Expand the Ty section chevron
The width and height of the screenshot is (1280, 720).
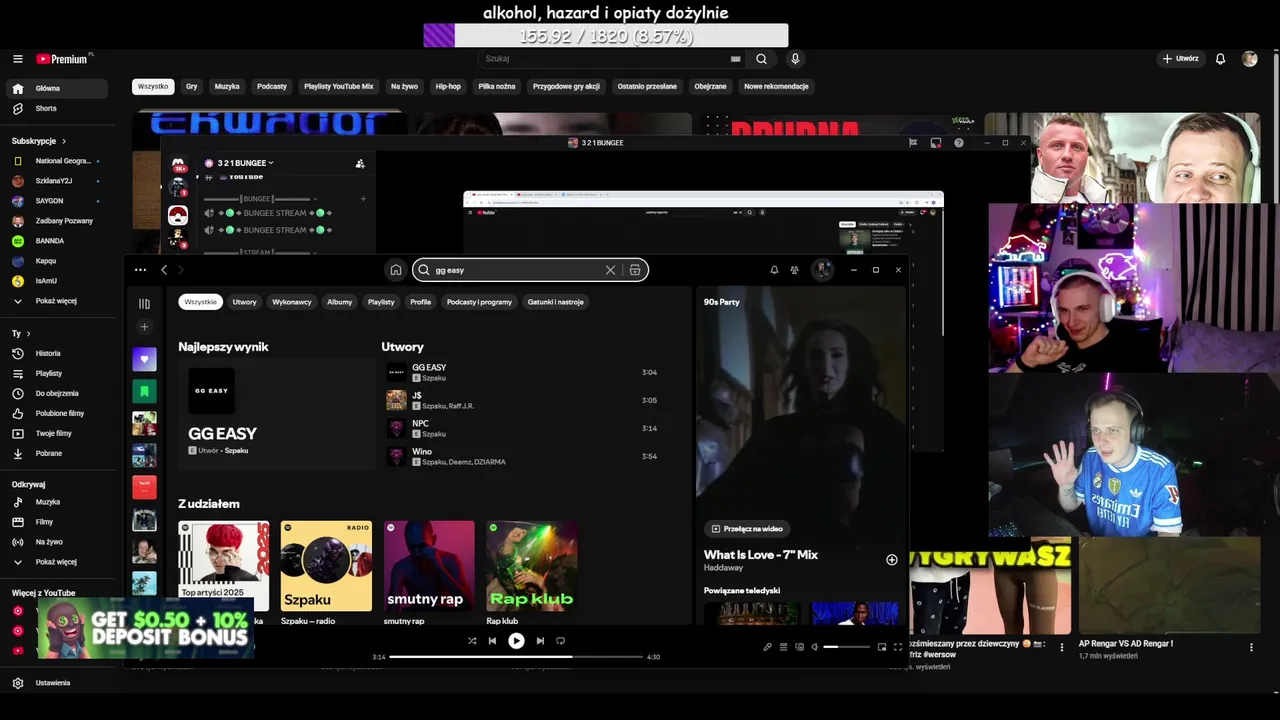coord(28,333)
